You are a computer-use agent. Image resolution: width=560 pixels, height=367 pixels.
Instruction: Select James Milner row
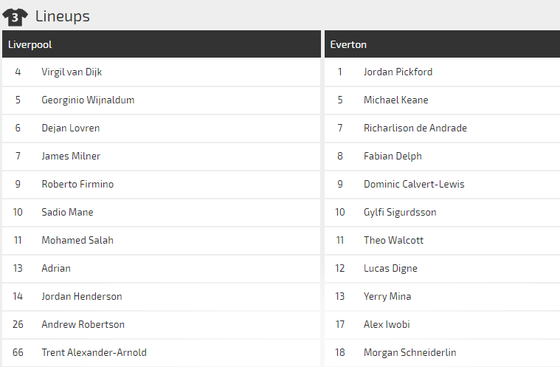click(161, 156)
